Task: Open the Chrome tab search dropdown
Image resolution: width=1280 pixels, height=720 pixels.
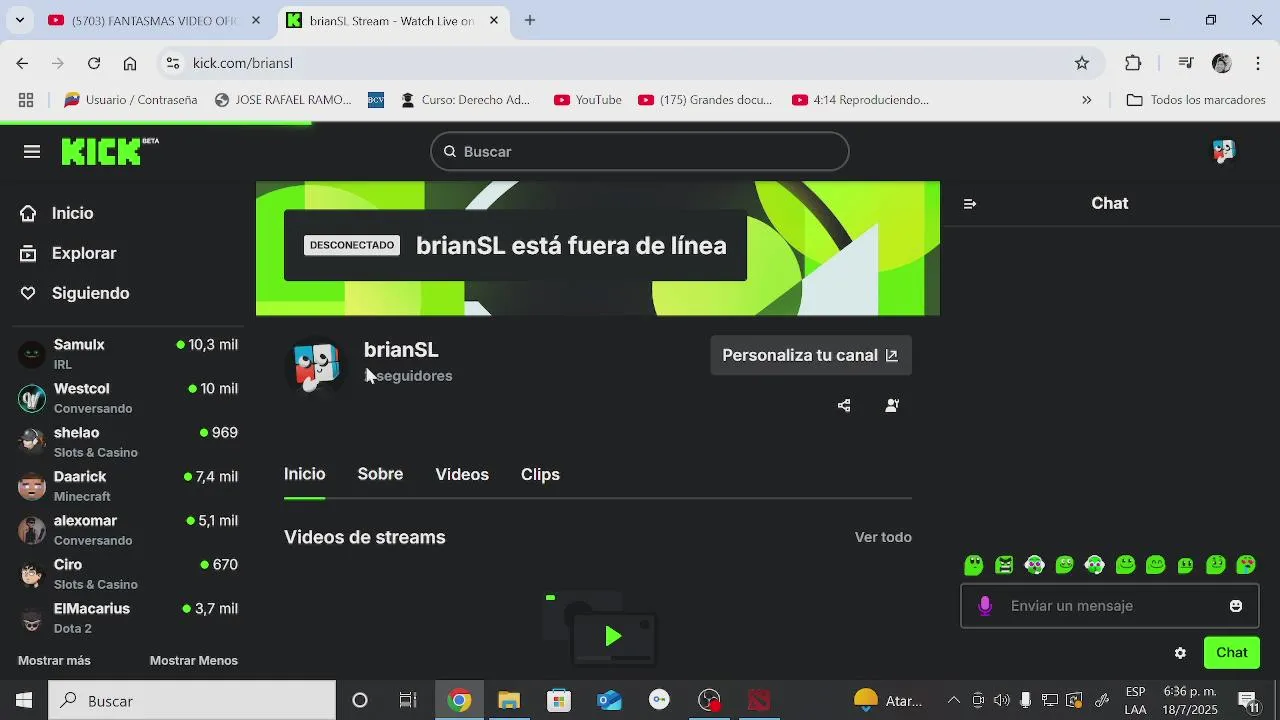Action: [19, 20]
